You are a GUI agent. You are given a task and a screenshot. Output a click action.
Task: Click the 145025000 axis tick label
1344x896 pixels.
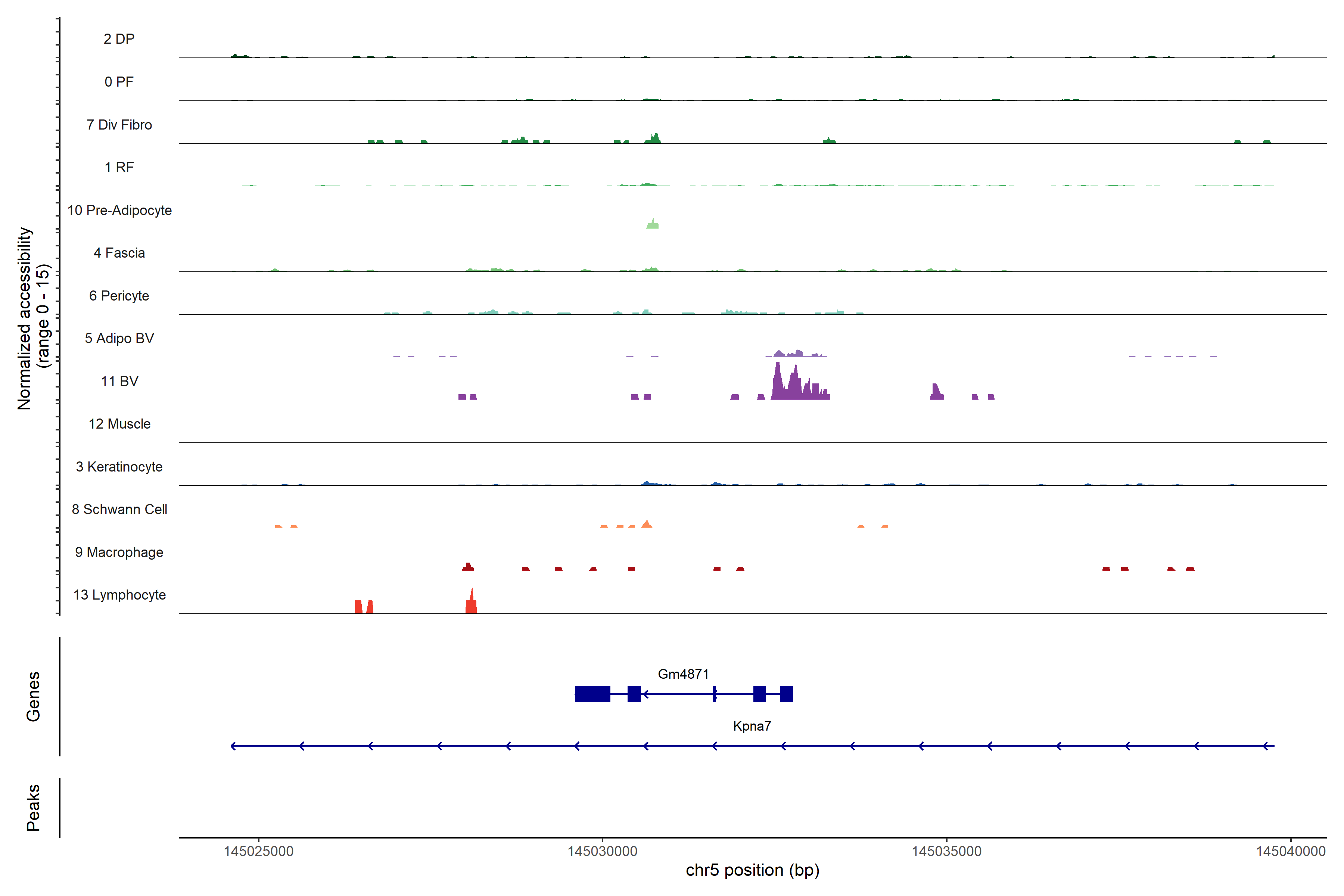(x=258, y=851)
